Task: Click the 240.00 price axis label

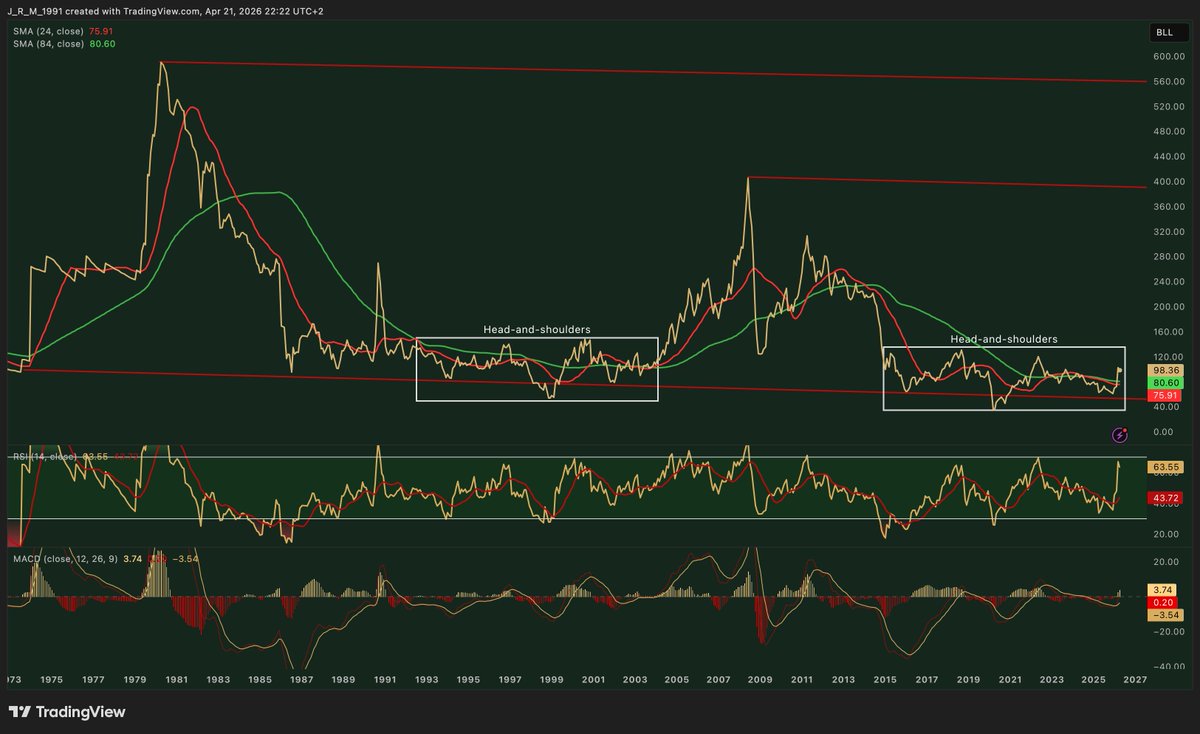Action: [x=1169, y=282]
